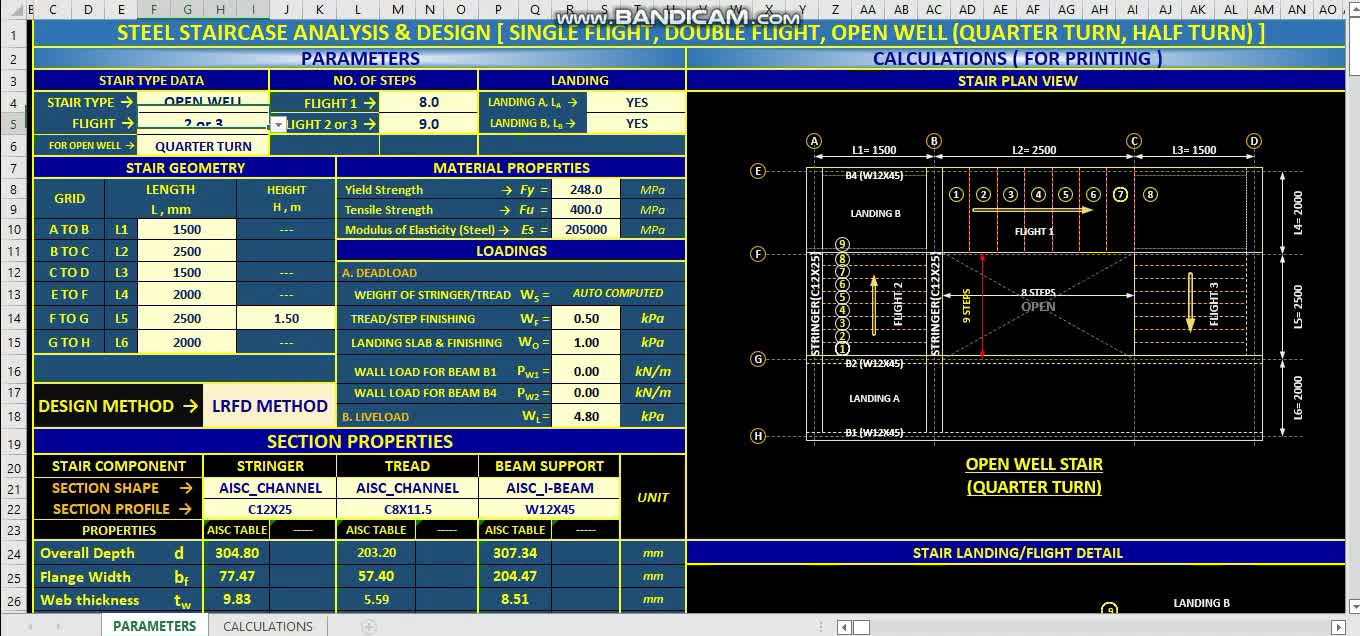Select LANDING A 'YES' cell
Screen dimensions: 1360x636
click(636, 102)
